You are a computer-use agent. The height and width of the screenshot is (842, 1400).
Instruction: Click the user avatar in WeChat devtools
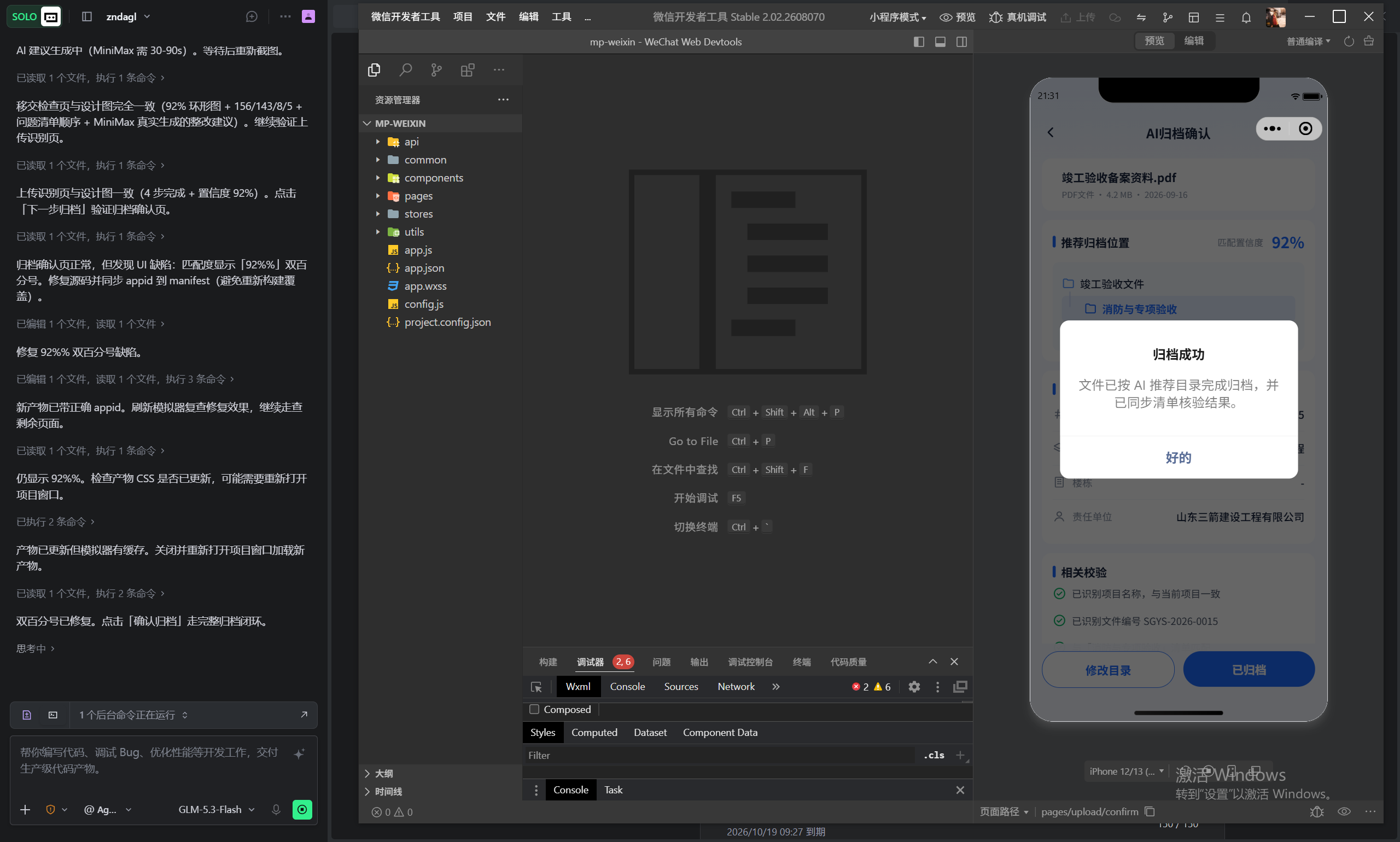point(1276,17)
